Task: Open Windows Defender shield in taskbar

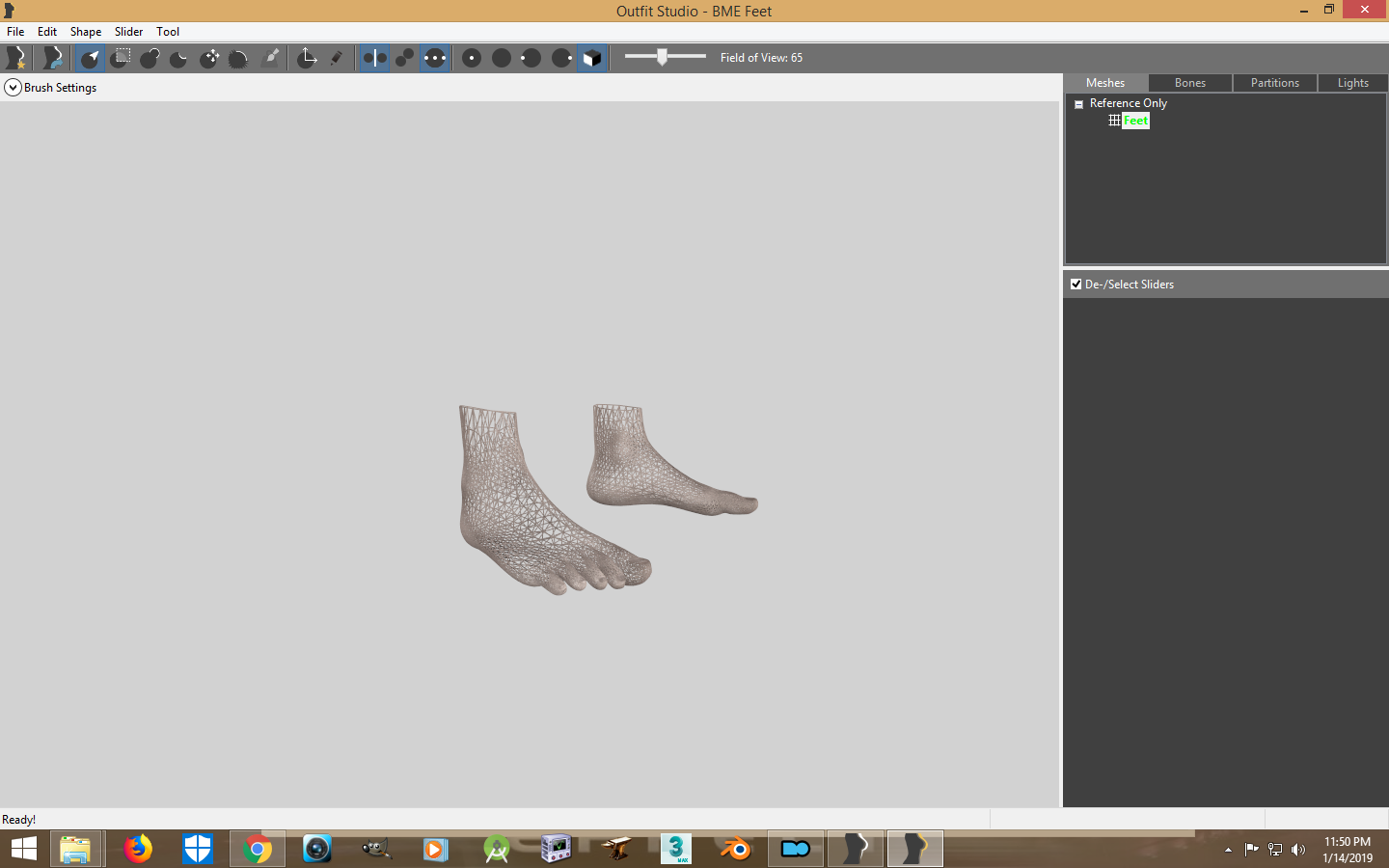Action: (198, 849)
